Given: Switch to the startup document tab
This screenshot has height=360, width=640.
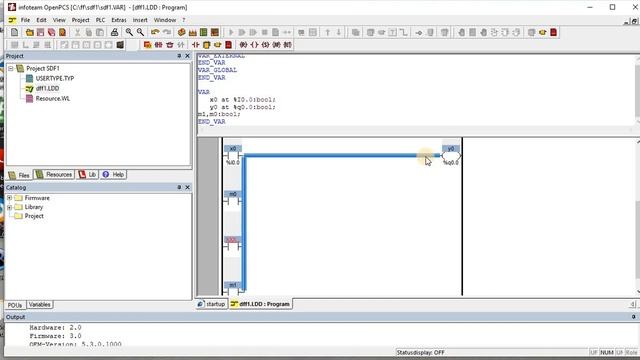Looking at the screenshot, I should coord(211,304).
